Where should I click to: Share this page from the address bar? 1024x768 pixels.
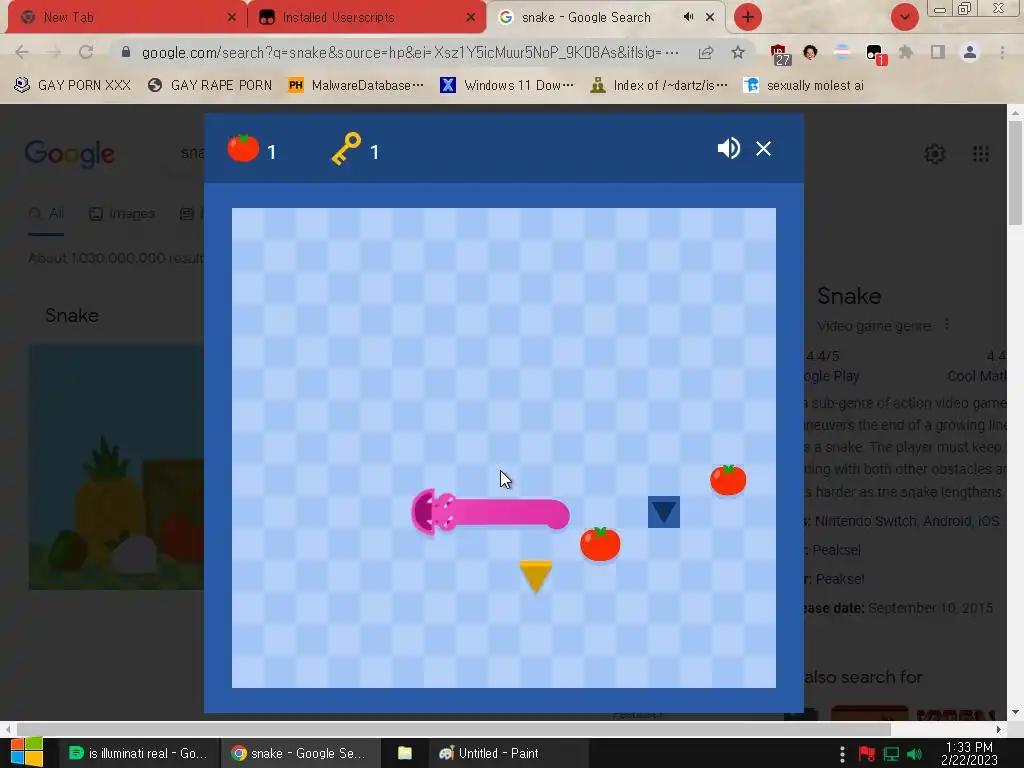pyautogui.click(x=706, y=52)
